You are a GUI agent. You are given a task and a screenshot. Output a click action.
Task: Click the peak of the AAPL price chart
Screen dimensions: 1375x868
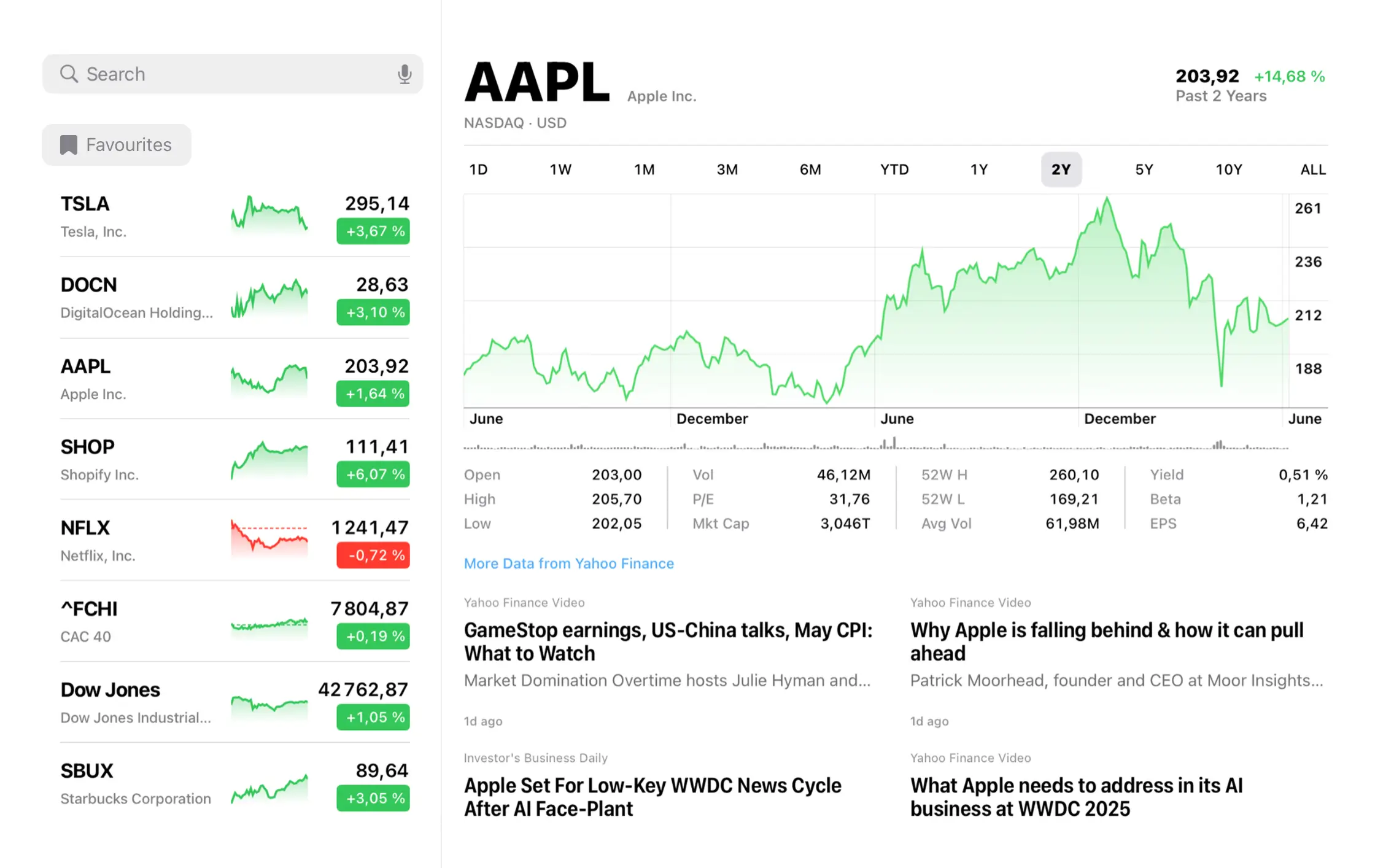1107,198
